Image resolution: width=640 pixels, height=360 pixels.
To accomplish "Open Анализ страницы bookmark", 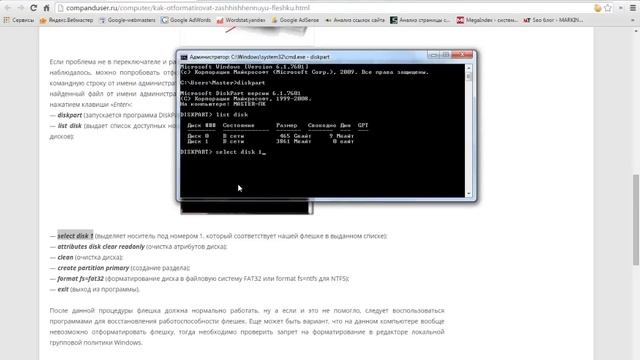I will (420, 20).
